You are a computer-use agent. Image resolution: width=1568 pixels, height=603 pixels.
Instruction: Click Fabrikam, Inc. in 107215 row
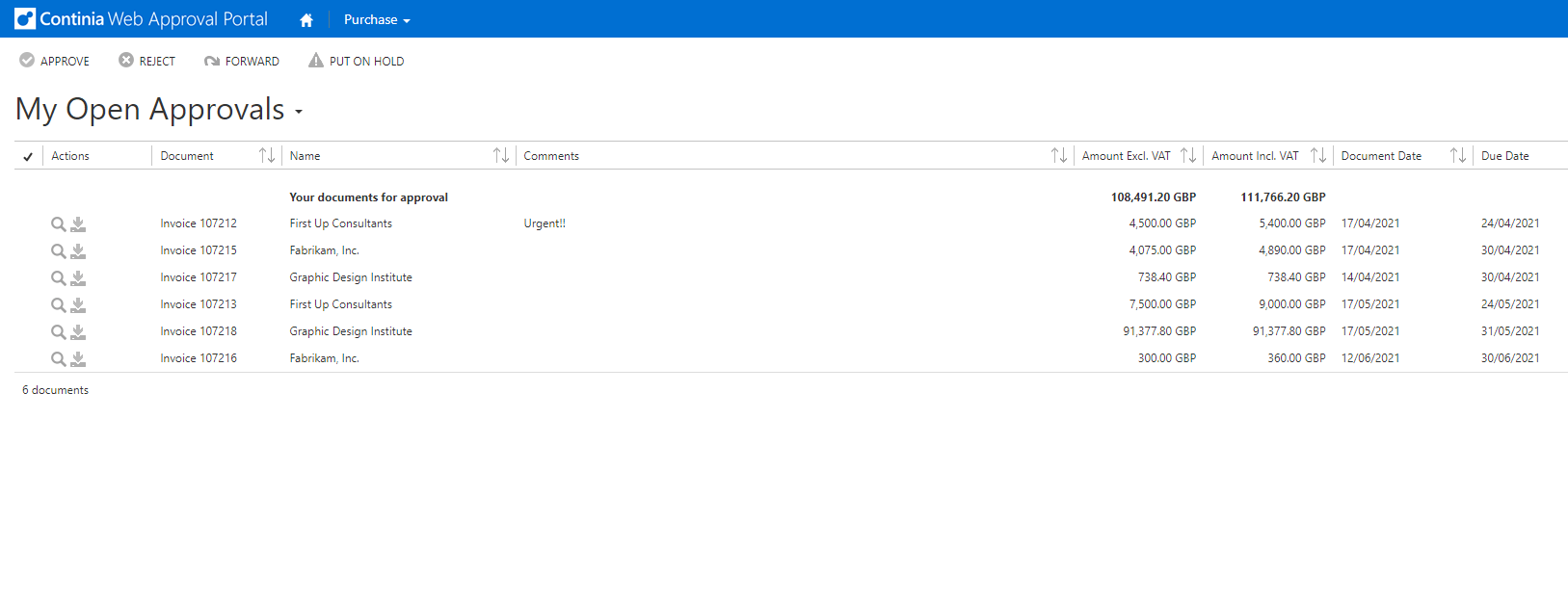[x=325, y=250]
